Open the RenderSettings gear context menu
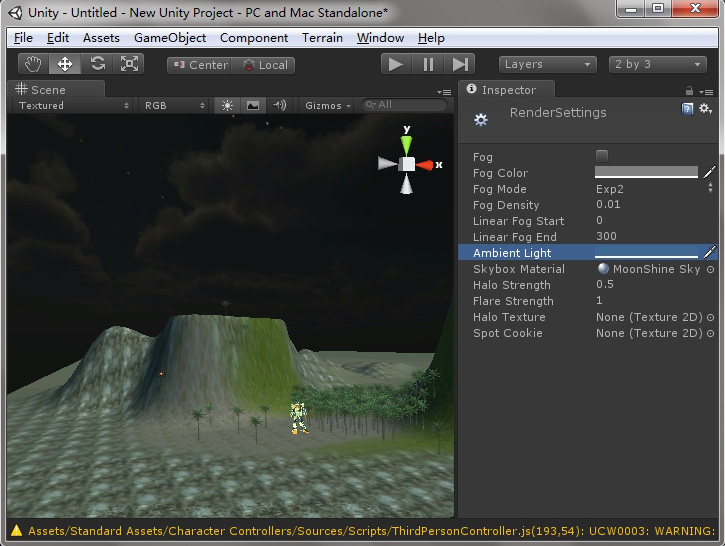 coord(706,109)
